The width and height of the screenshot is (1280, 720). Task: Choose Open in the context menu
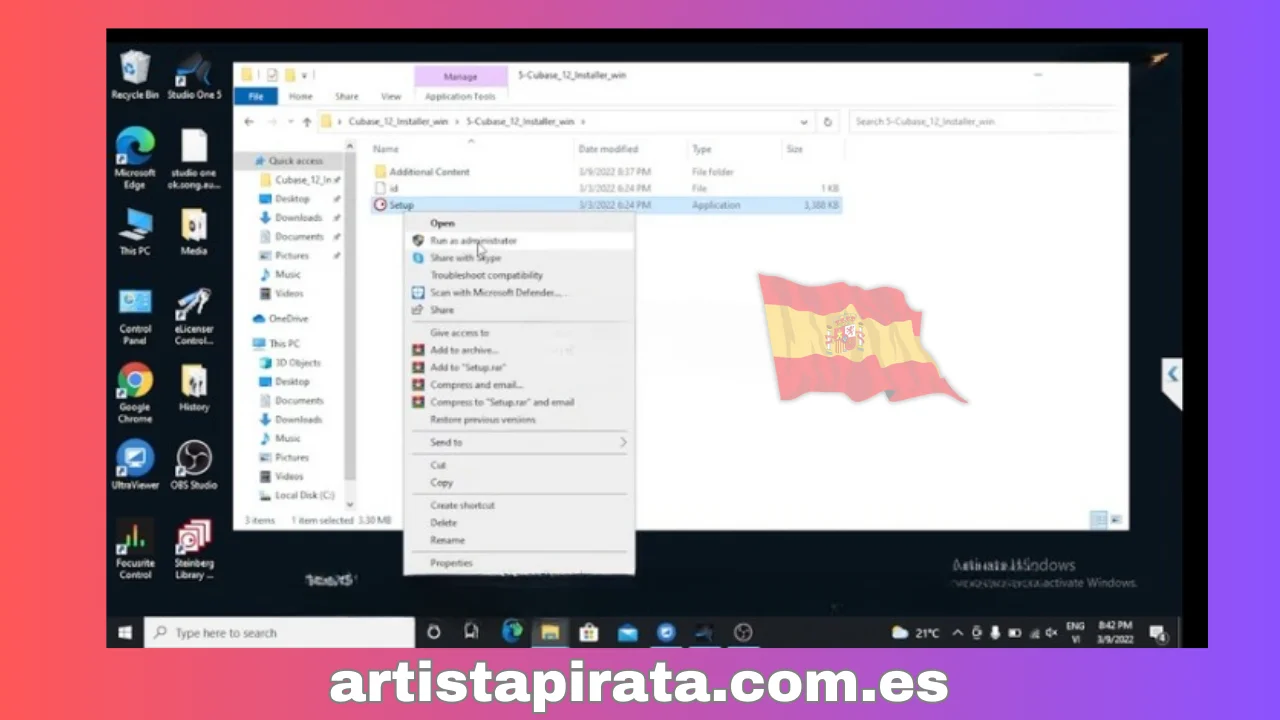[x=519, y=223]
